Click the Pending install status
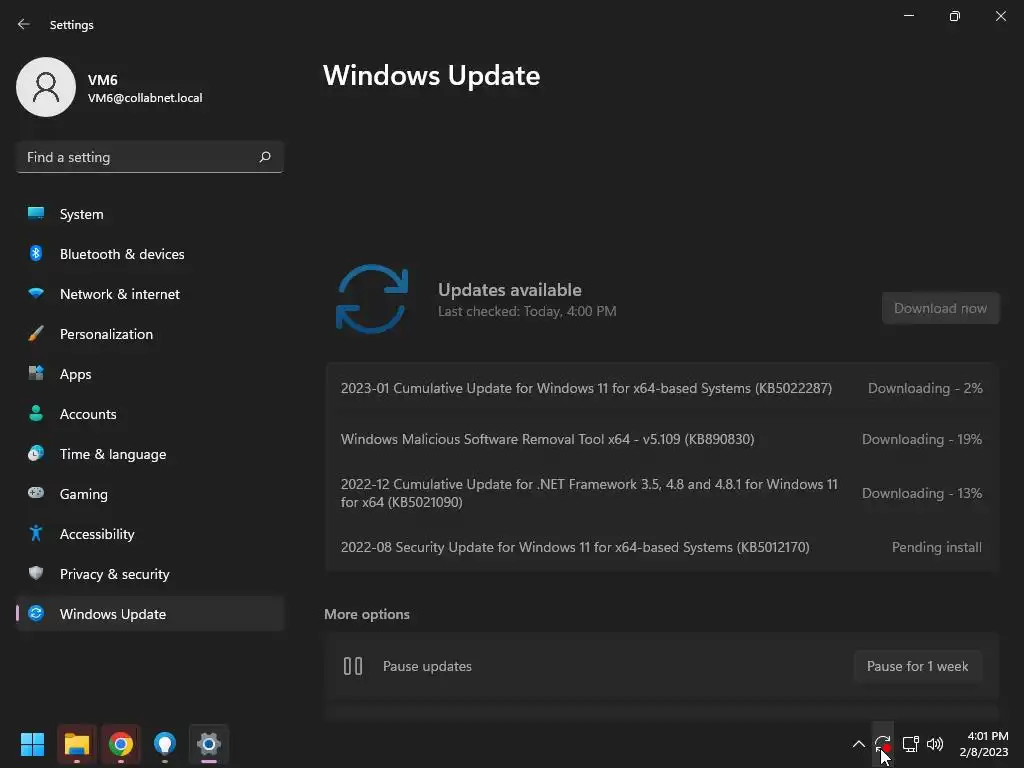 click(x=936, y=547)
